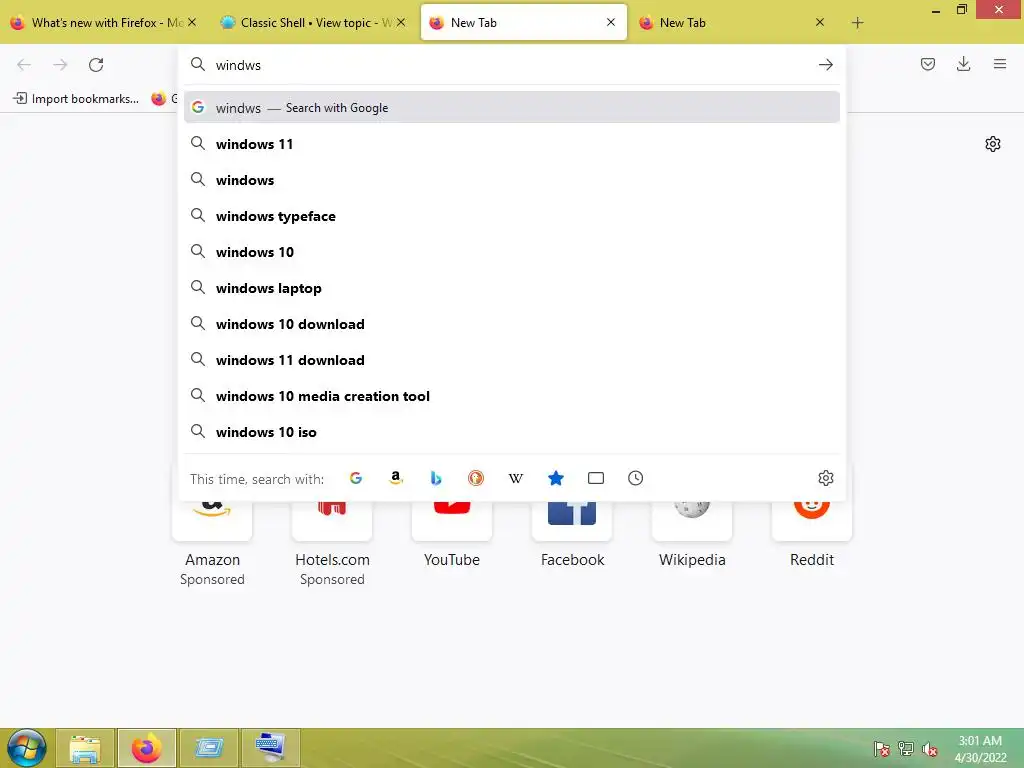Click the network tray icon

(905, 749)
